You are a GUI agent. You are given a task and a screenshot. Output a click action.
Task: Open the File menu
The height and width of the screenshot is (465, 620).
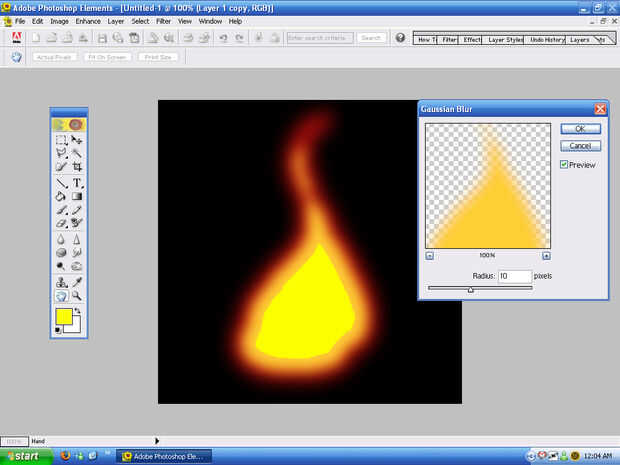coord(20,21)
